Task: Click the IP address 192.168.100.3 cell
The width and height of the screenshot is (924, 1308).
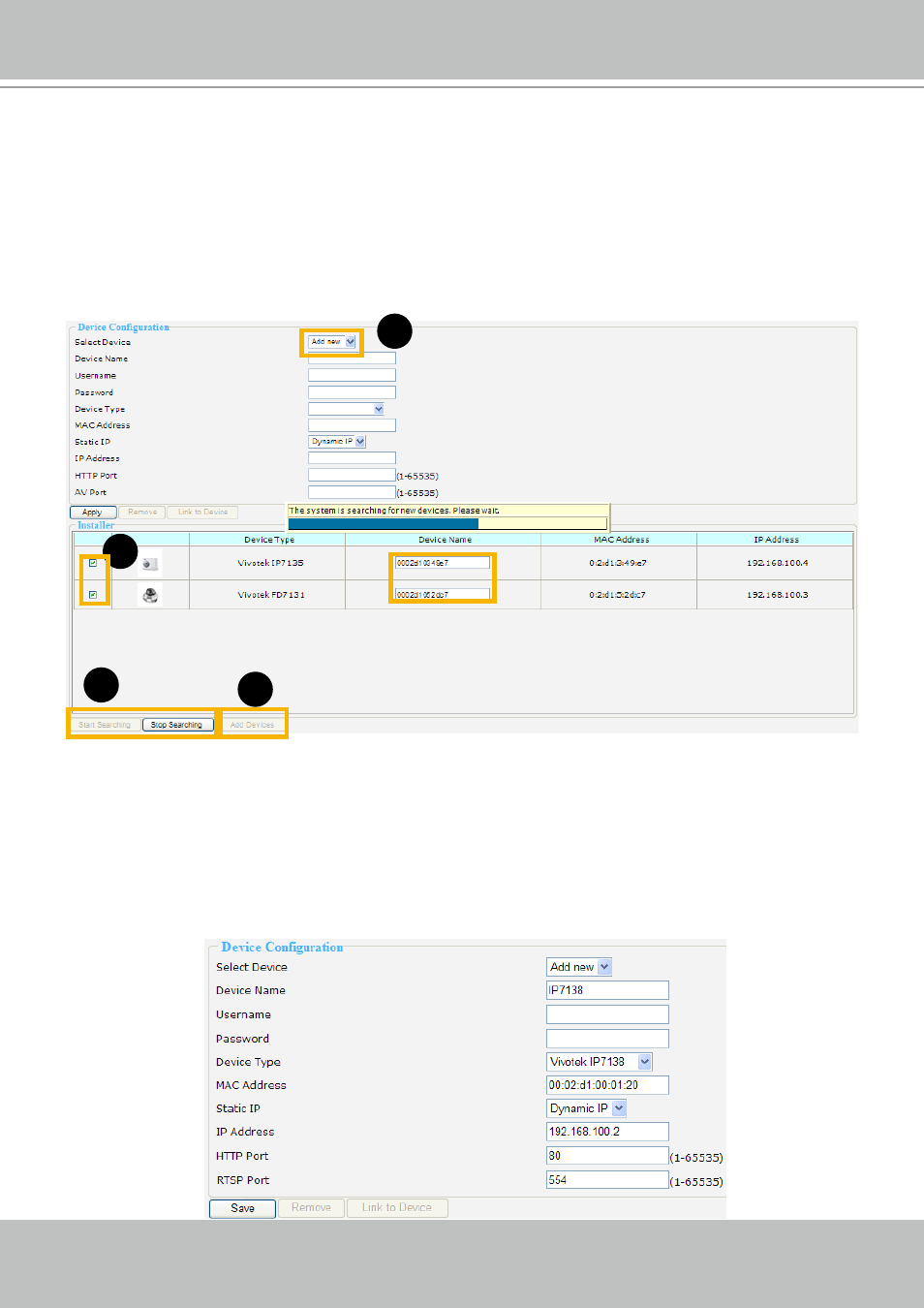Action: [x=777, y=595]
